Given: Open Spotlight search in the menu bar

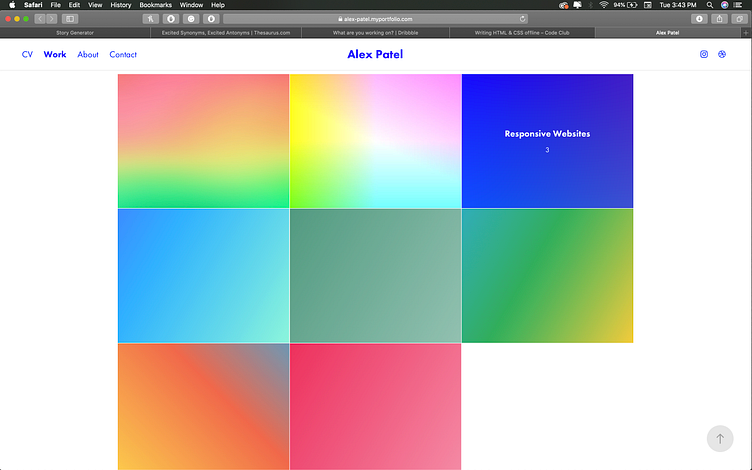Looking at the screenshot, I should [x=709, y=5].
